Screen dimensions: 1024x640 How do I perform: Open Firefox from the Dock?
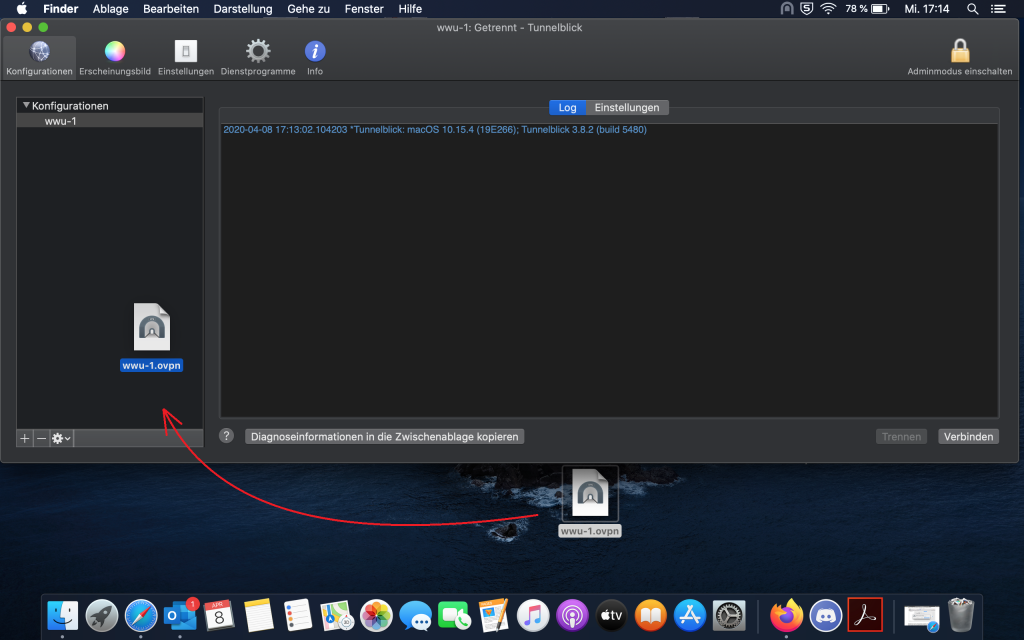coord(786,615)
